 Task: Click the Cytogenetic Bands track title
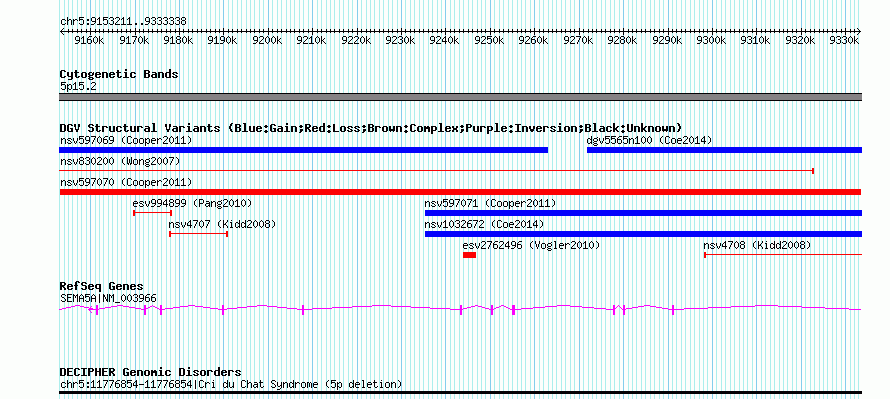coord(119,74)
